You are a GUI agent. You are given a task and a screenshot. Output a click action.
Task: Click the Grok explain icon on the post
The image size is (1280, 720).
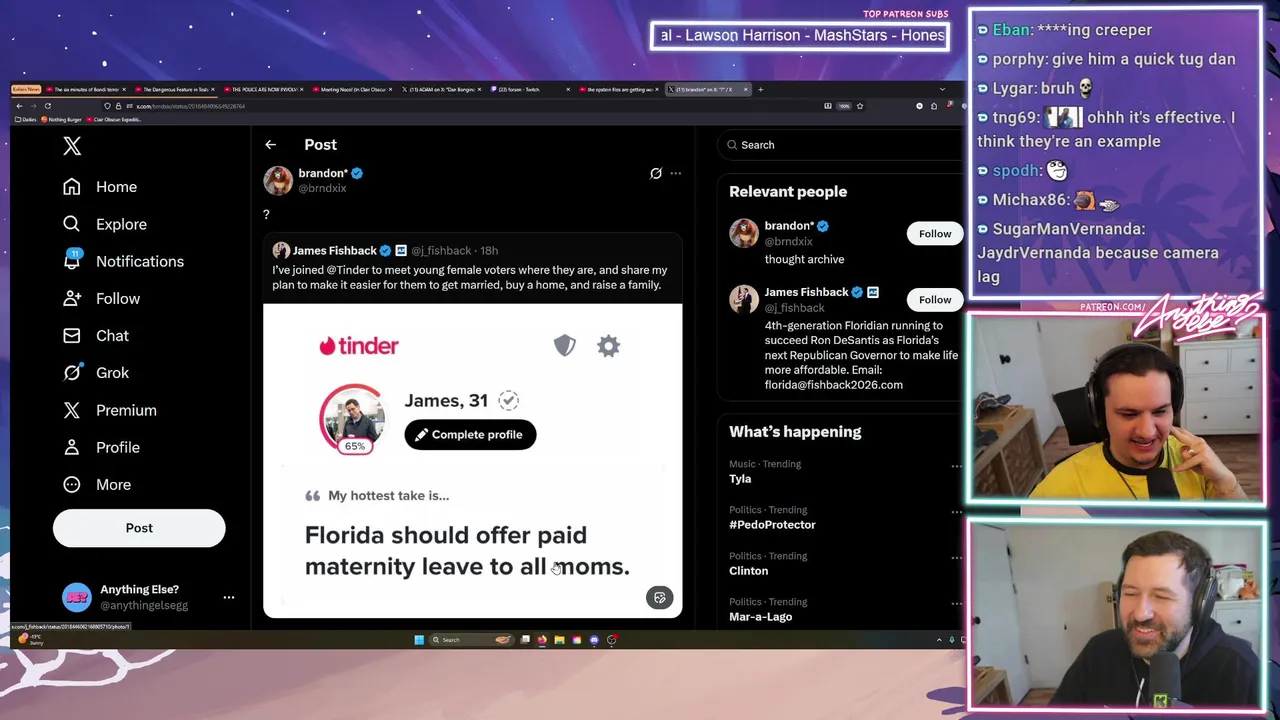point(656,173)
